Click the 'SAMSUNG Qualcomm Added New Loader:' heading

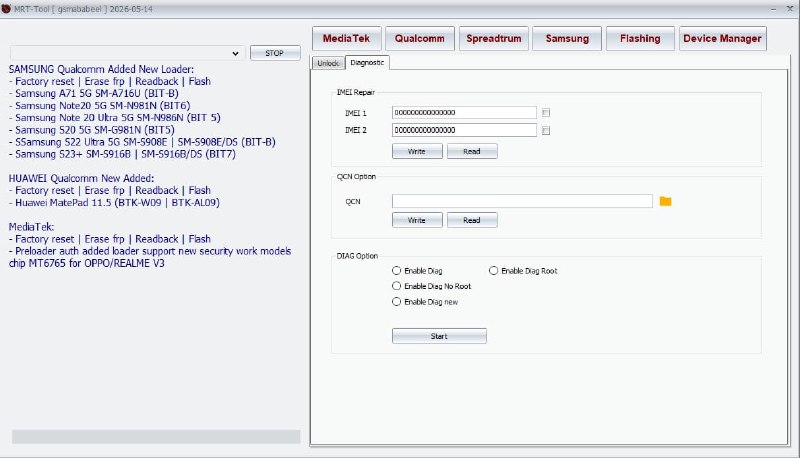pyautogui.click(x=101, y=69)
